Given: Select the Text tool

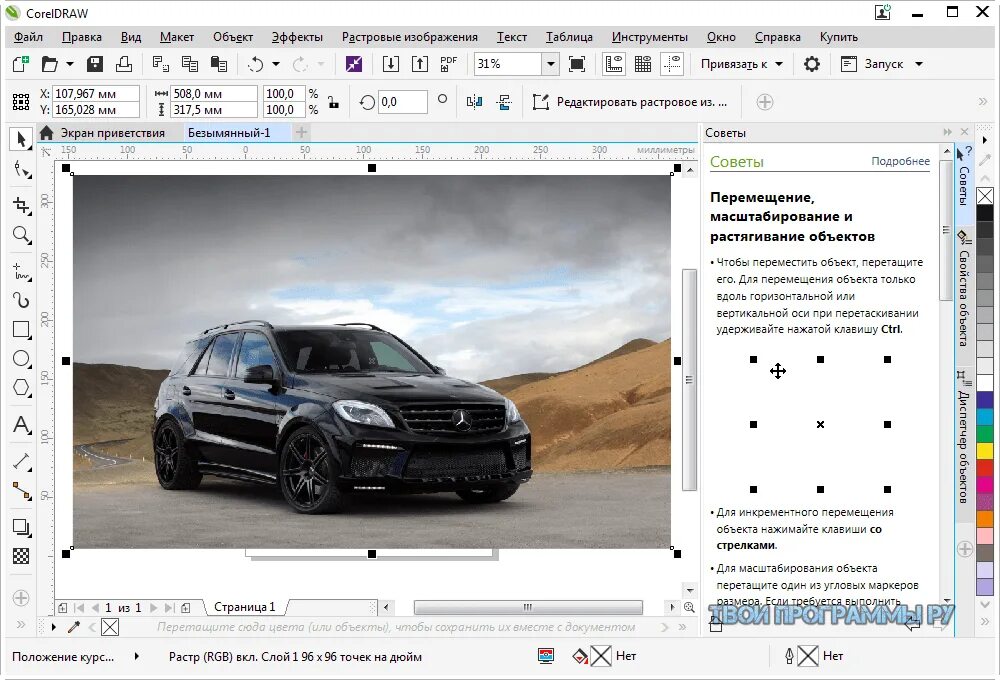Looking at the screenshot, I should coord(20,421).
